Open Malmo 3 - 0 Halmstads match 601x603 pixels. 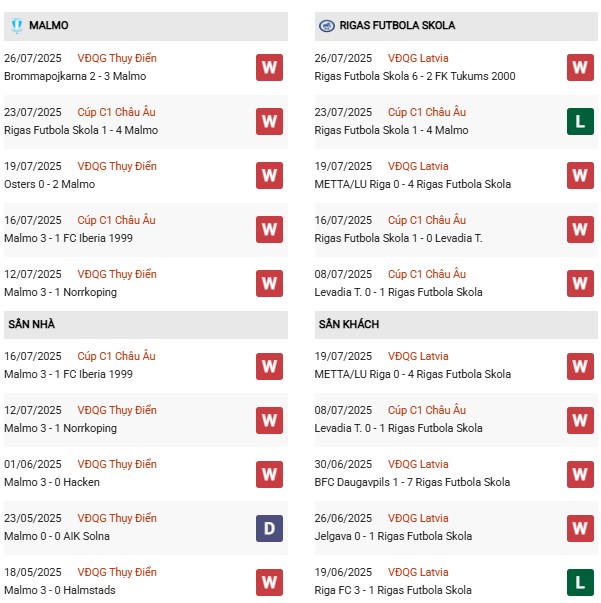59,590
